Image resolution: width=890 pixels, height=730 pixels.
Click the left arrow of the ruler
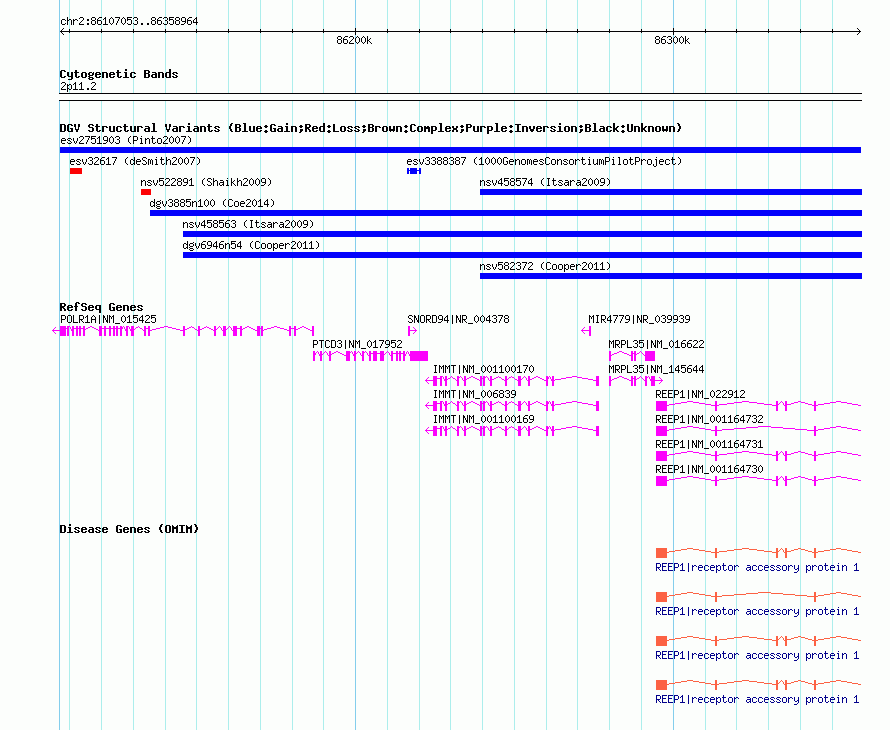coord(62,32)
